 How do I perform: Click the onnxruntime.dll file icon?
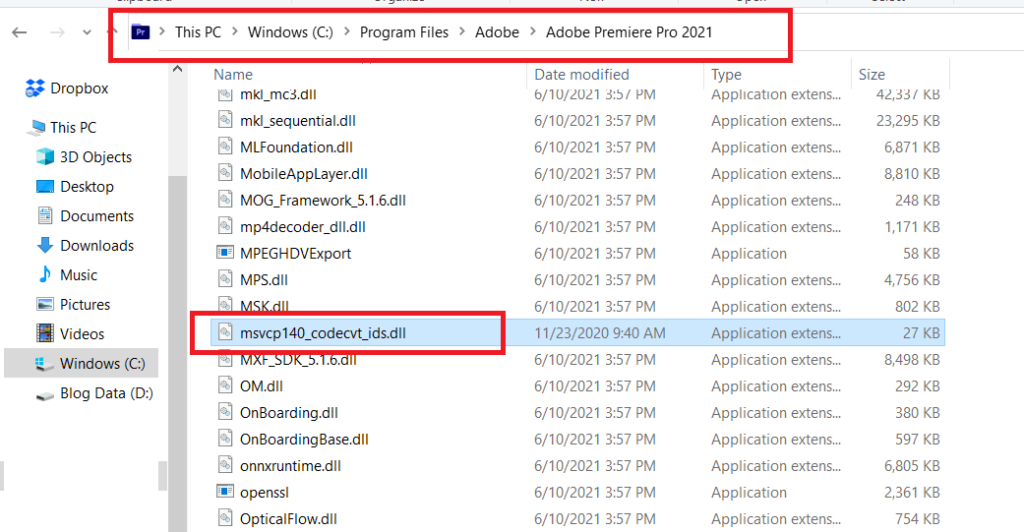tap(225, 465)
